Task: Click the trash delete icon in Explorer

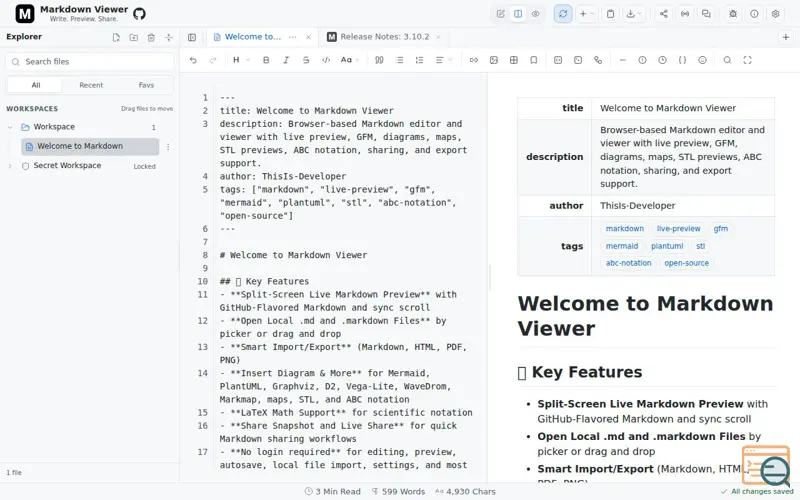Action: tap(151, 37)
